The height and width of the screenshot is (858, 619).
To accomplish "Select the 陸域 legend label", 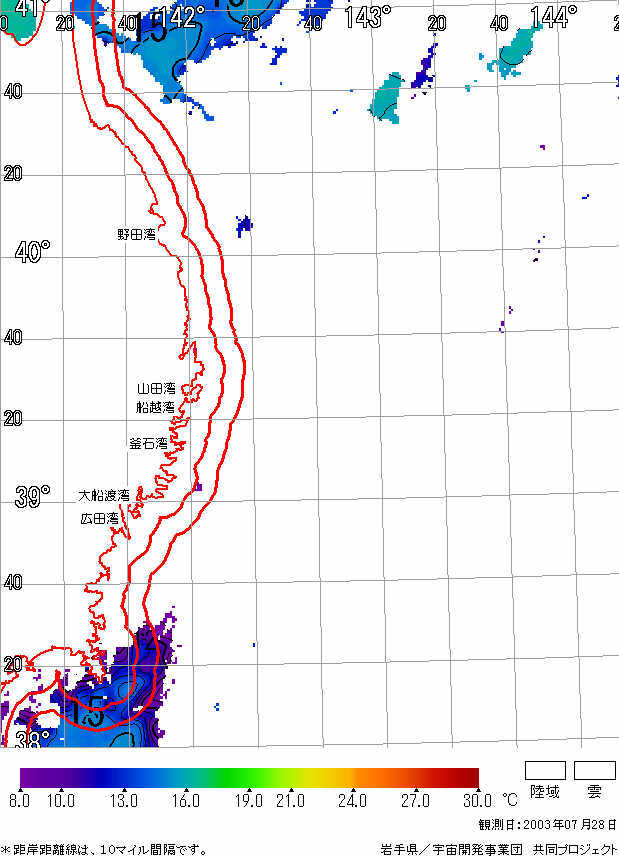I will coord(545,792).
